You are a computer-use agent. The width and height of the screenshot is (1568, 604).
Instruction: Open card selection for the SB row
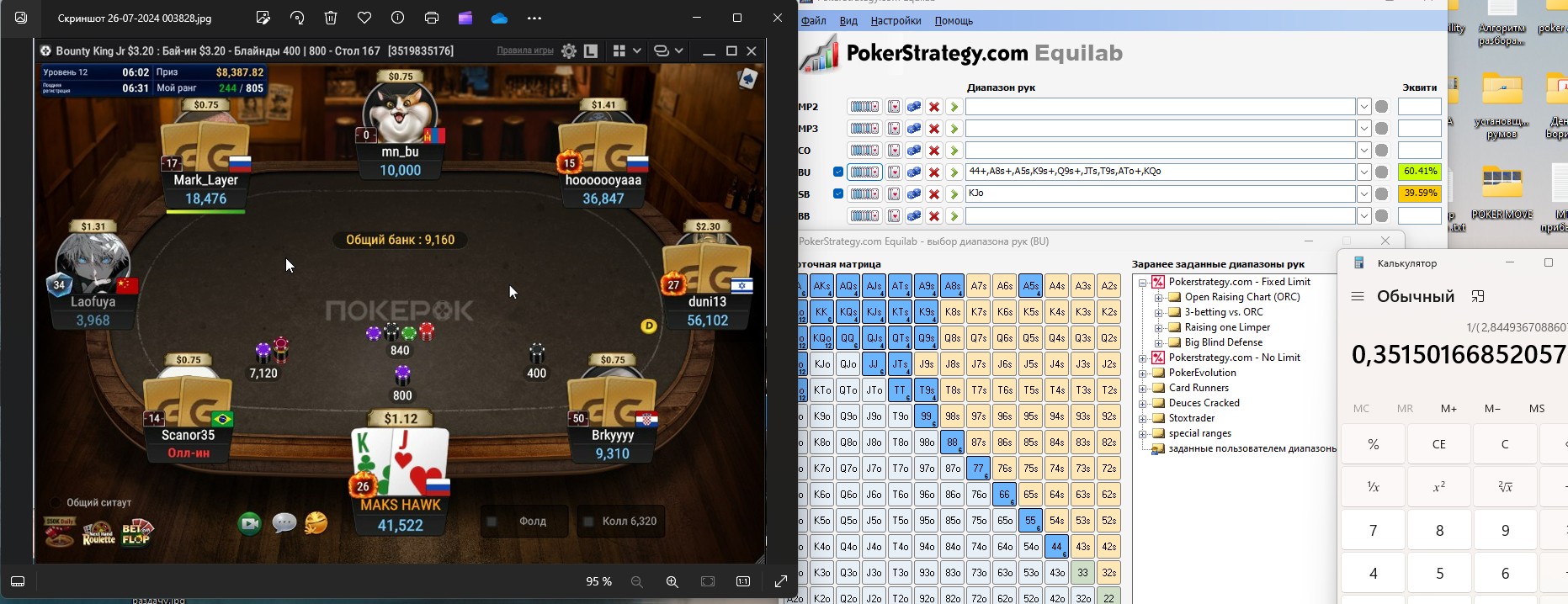click(x=894, y=193)
